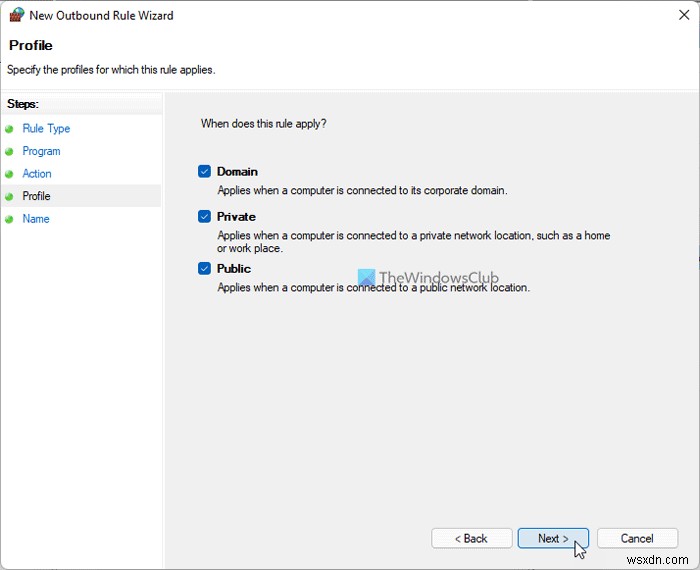Image resolution: width=700 pixels, height=570 pixels.
Task: Click the green bullet beside Name
Action: [9, 219]
